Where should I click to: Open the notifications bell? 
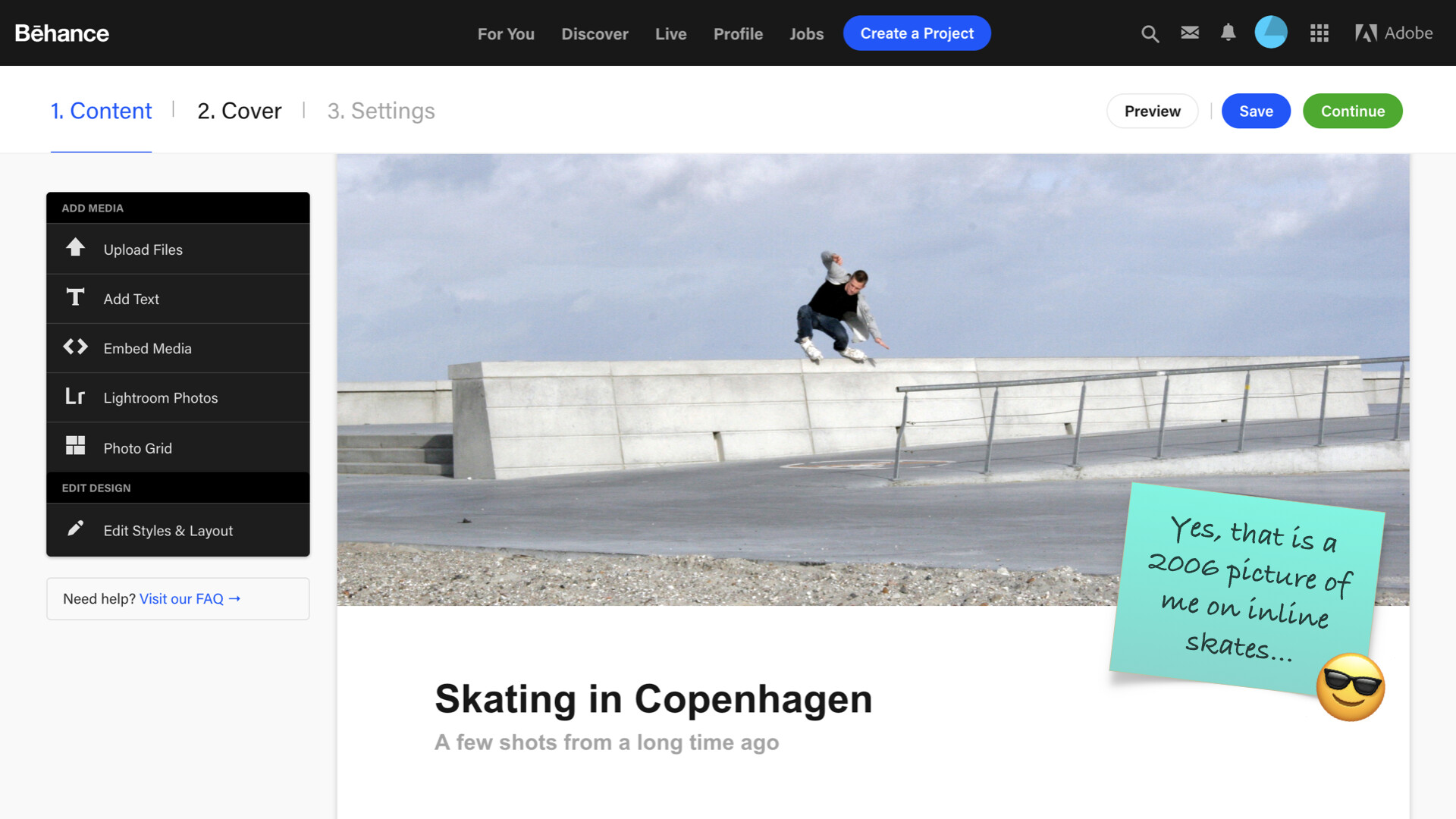pos(1228,33)
